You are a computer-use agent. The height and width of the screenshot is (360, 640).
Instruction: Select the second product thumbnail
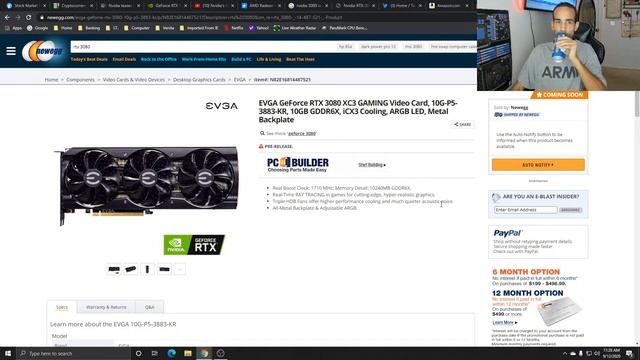(131, 269)
